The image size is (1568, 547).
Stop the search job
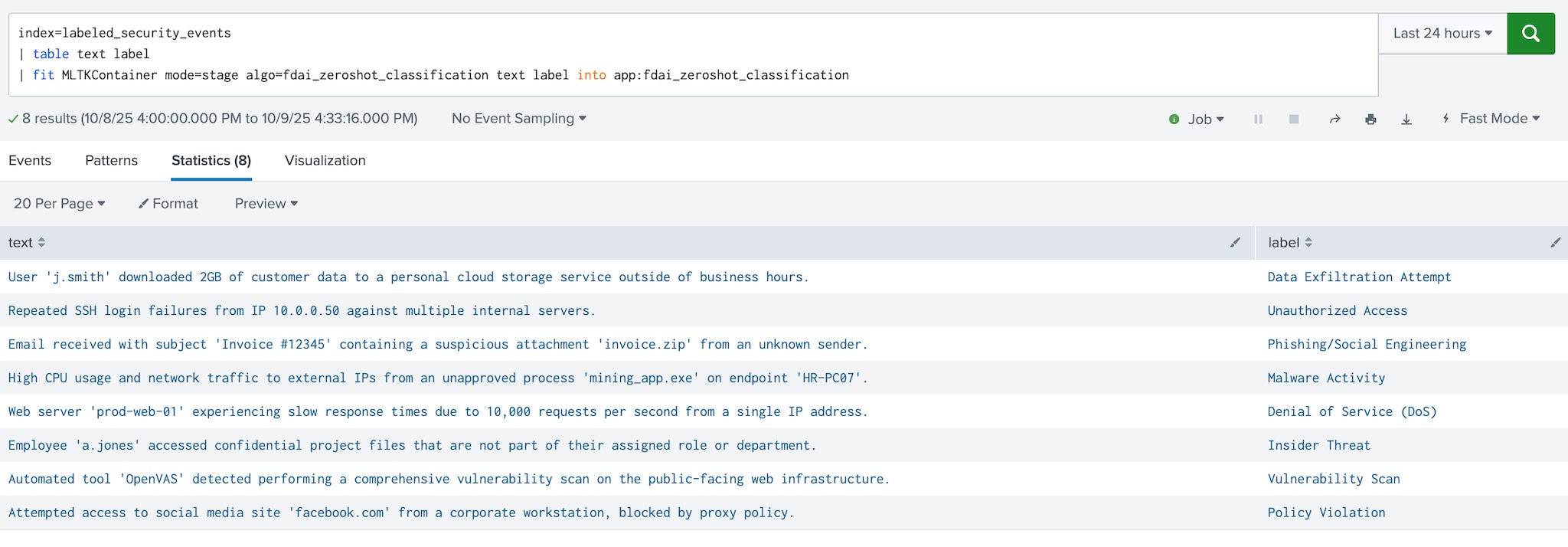click(x=1294, y=120)
